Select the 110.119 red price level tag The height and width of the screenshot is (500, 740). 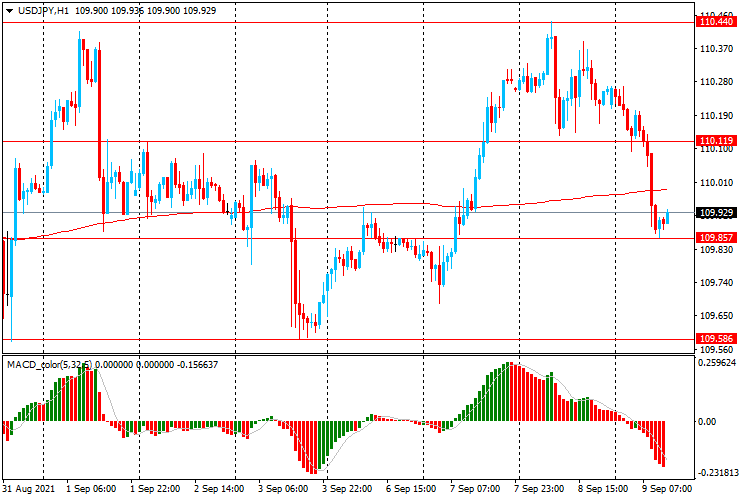click(x=716, y=141)
